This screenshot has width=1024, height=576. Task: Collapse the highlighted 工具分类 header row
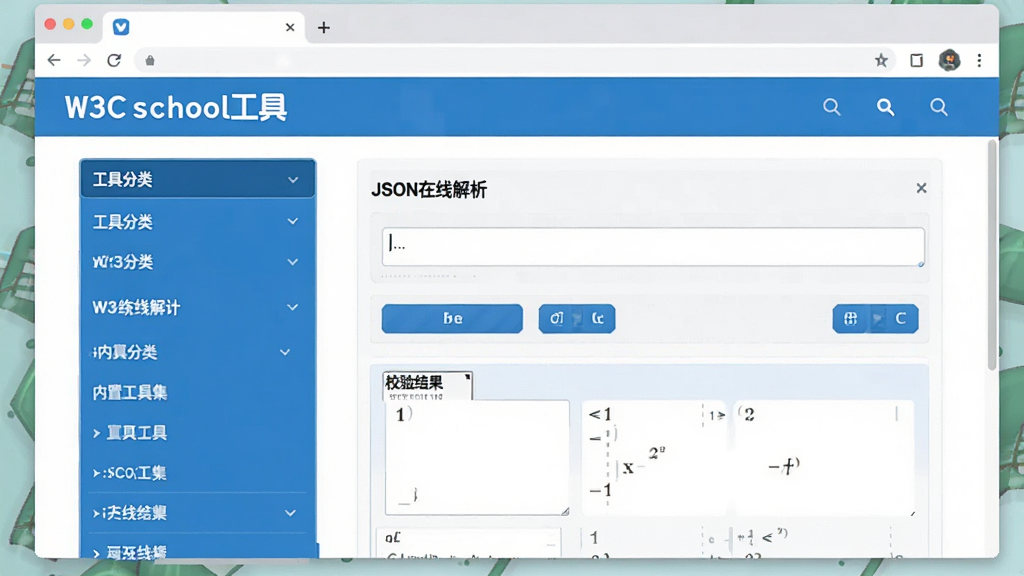coord(197,179)
